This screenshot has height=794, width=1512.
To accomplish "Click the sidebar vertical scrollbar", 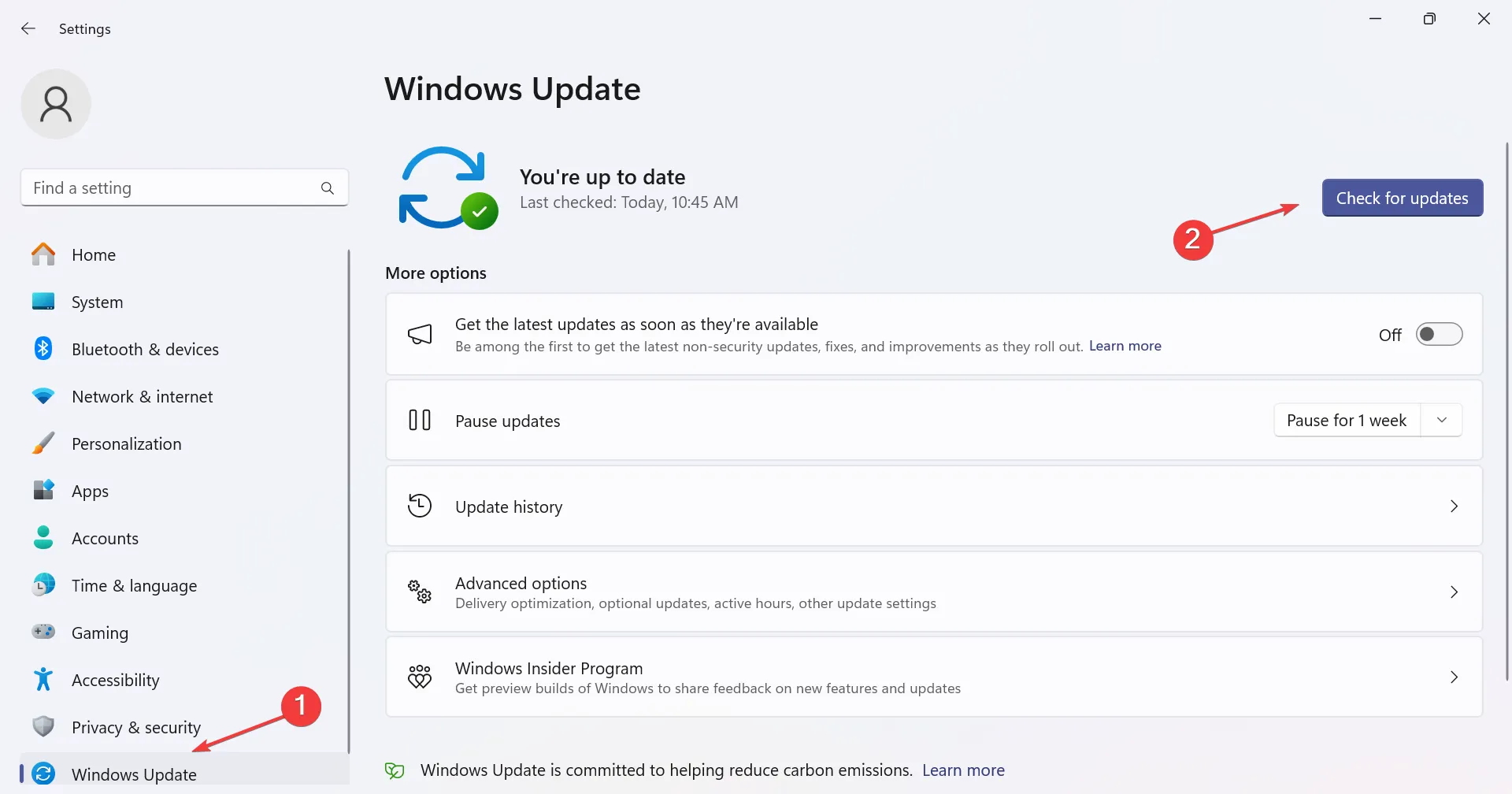I will [x=348, y=501].
